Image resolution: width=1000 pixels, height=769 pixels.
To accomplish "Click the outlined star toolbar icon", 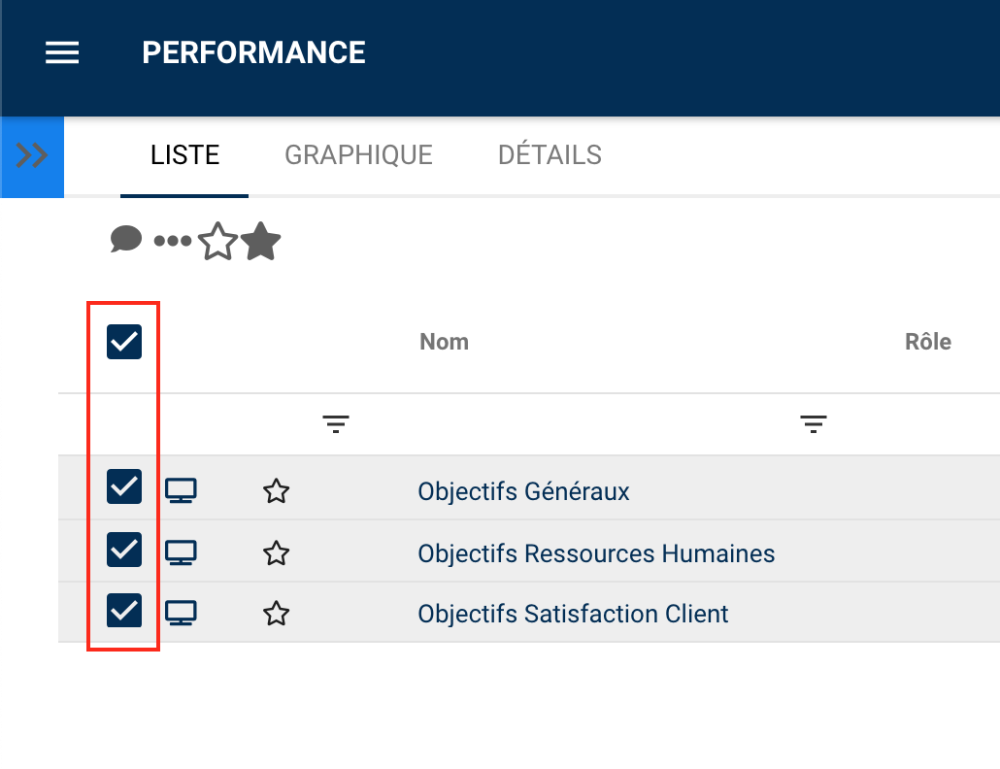I will click(x=218, y=242).
